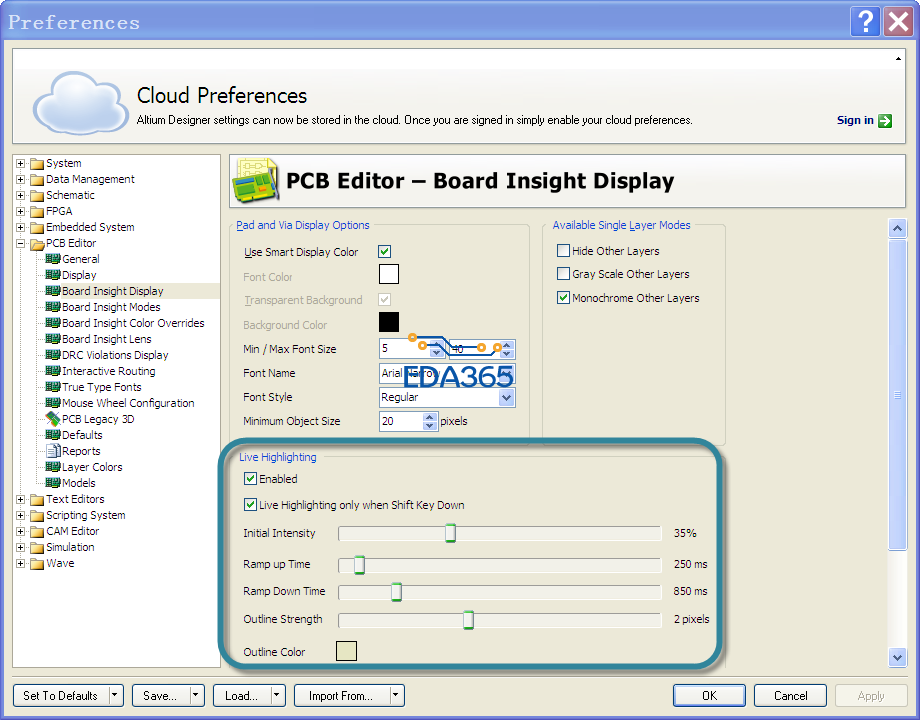Click the help question mark button
This screenshot has height=720, width=920.
click(x=865, y=22)
